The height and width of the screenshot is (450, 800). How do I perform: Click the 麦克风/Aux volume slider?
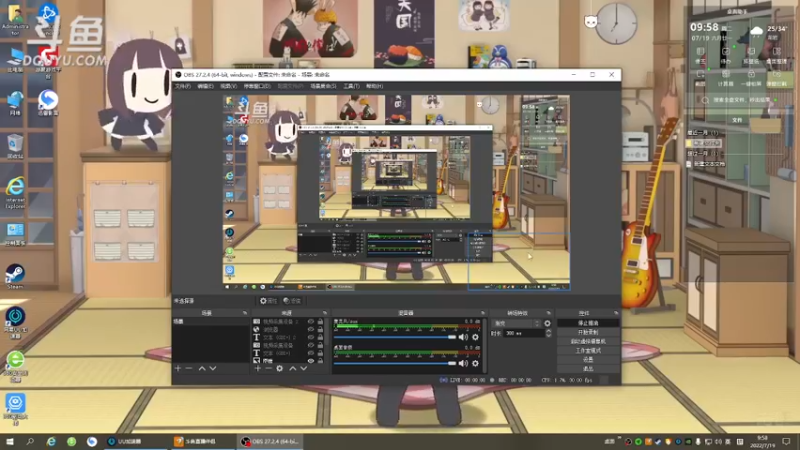pyautogui.click(x=395, y=337)
